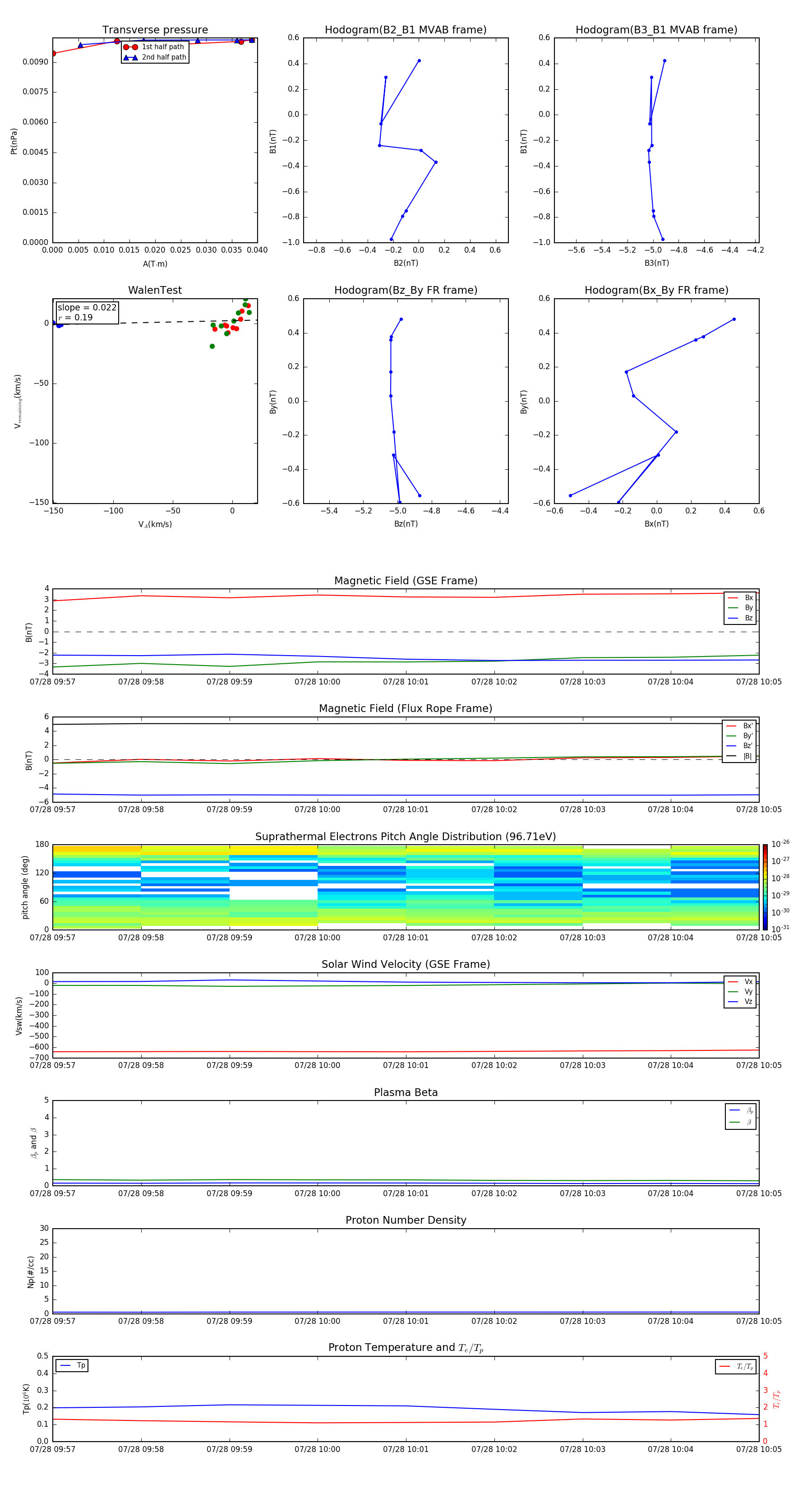This screenshot has height=1489, width=812.
Task: Click the VA(km/s) x-axis label
Action: pyautogui.click(x=155, y=525)
